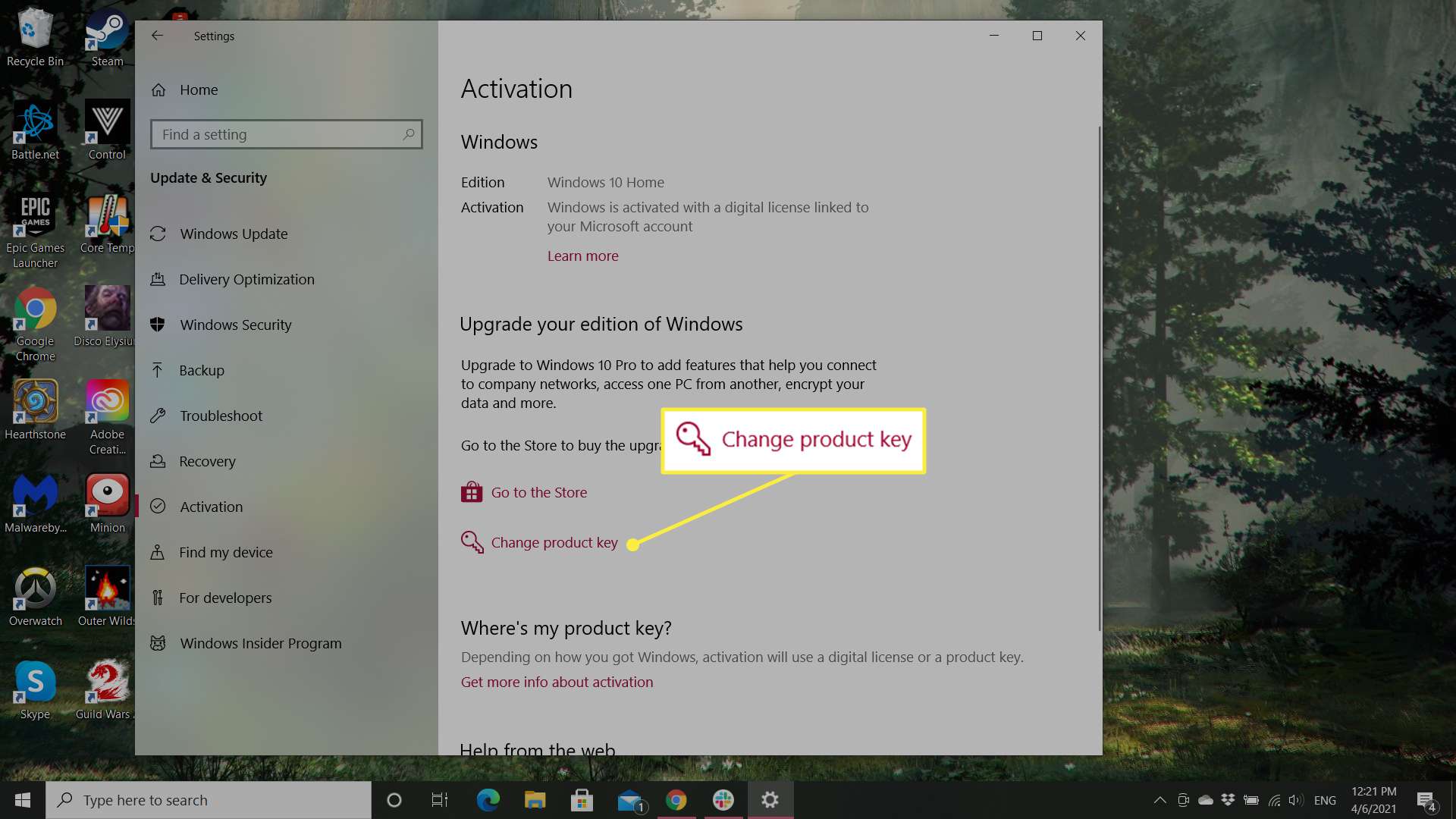Click Go to the Store button
This screenshot has height=819, width=1456.
click(x=538, y=491)
